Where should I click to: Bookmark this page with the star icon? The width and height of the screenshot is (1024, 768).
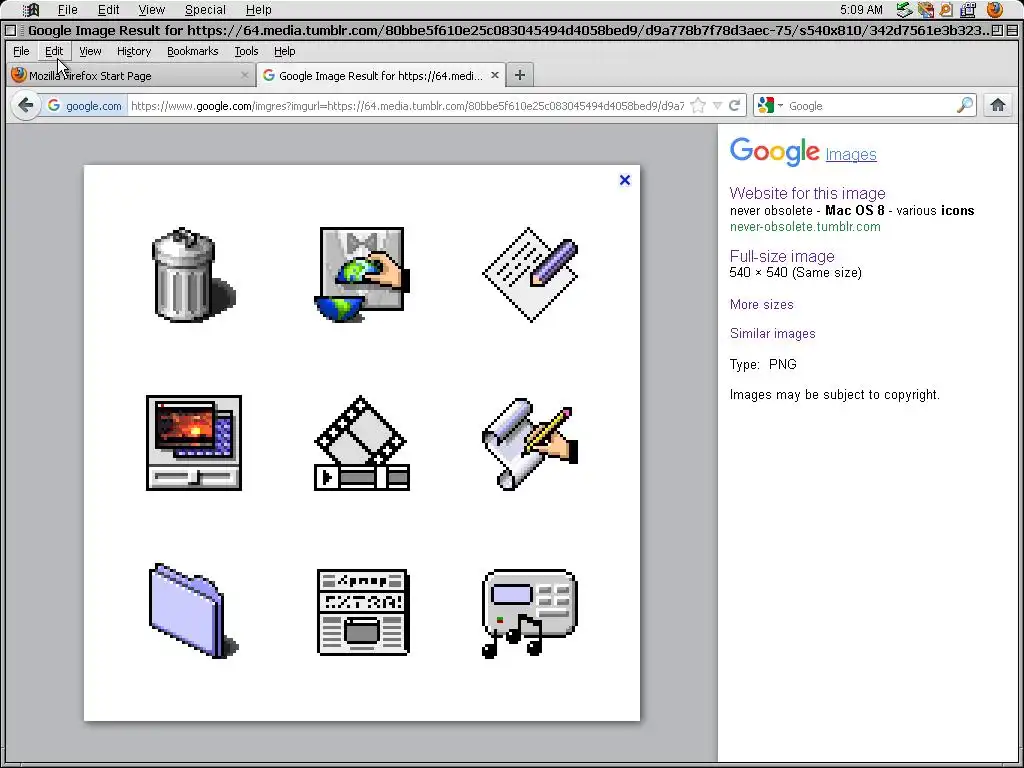[698, 105]
